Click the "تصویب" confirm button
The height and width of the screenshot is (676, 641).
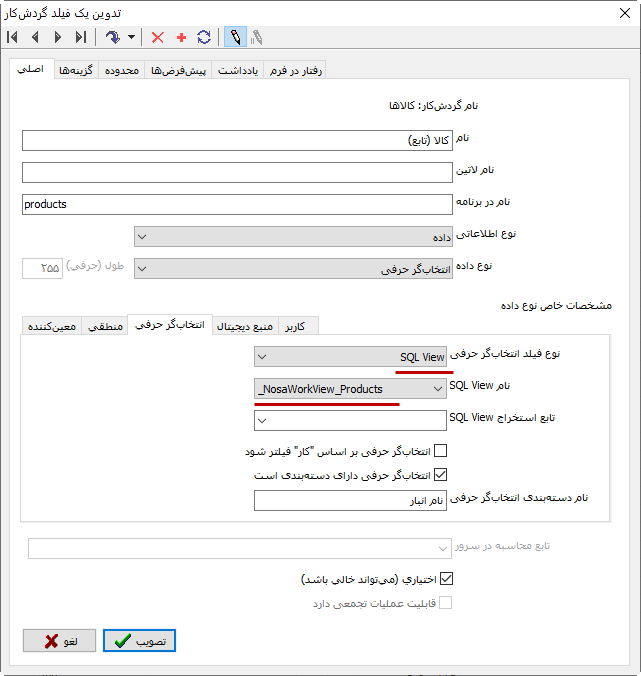click(x=139, y=641)
